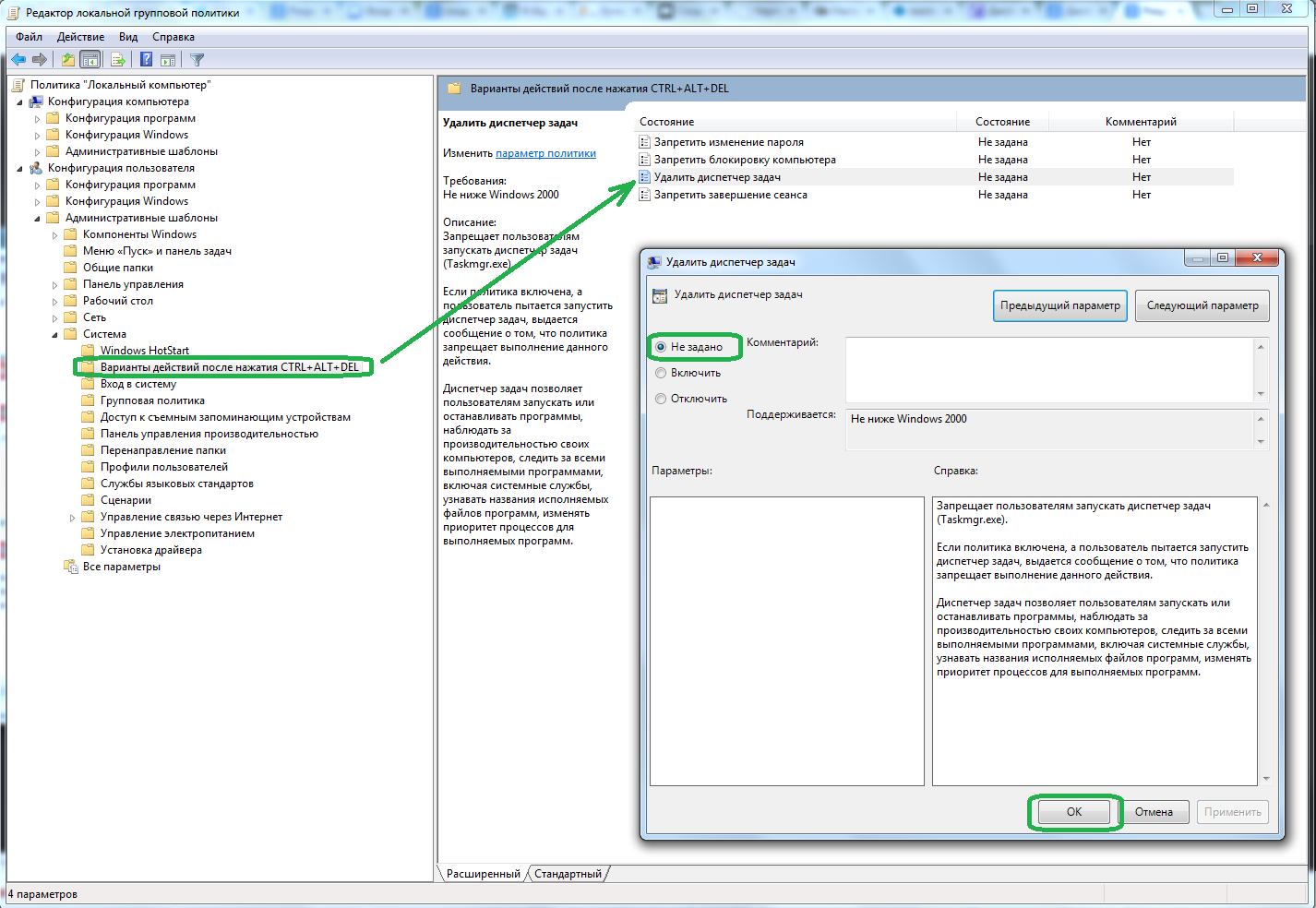Open the 'Справка' menu
The height and width of the screenshot is (908, 1316).
click(173, 37)
